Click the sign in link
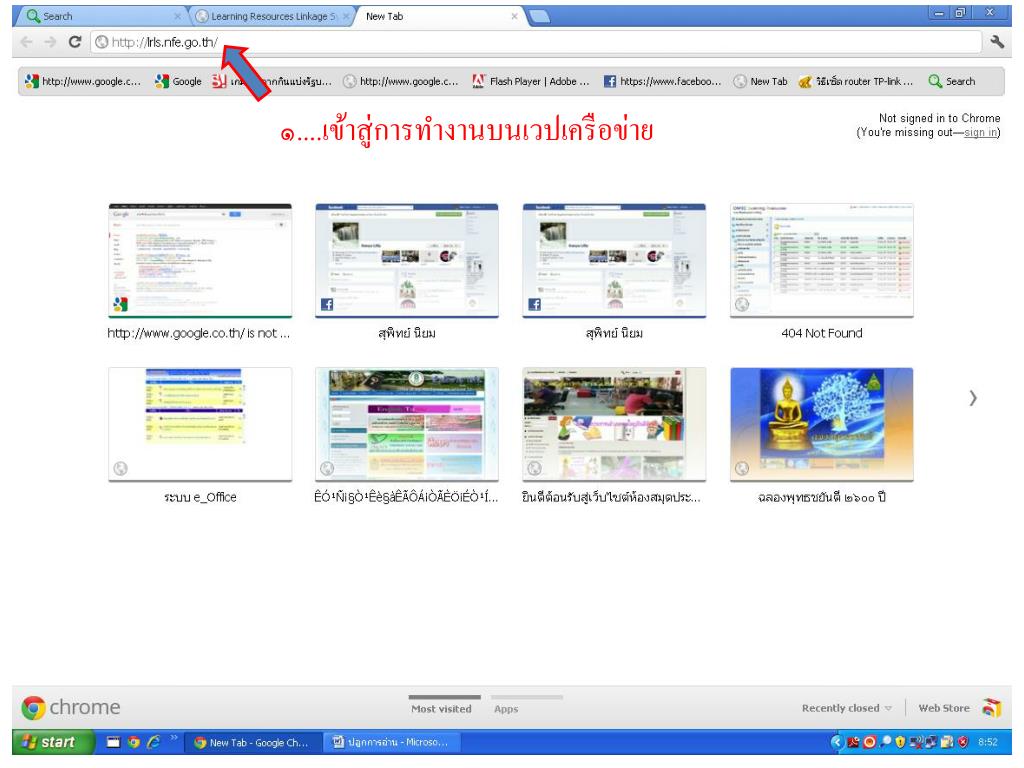The width and height of the screenshot is (1024, 768). pyautogui.click(x=980, y=133)
